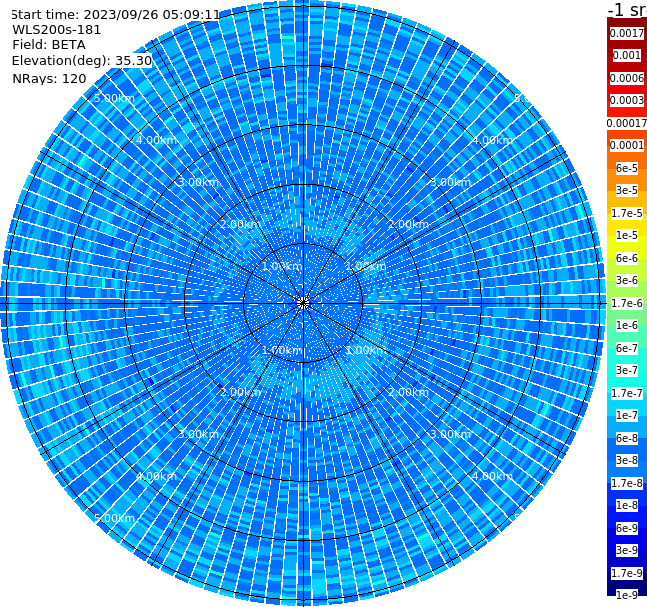
Task: Click the 1.7e-7 colorbar label
Action: (627, 393)
